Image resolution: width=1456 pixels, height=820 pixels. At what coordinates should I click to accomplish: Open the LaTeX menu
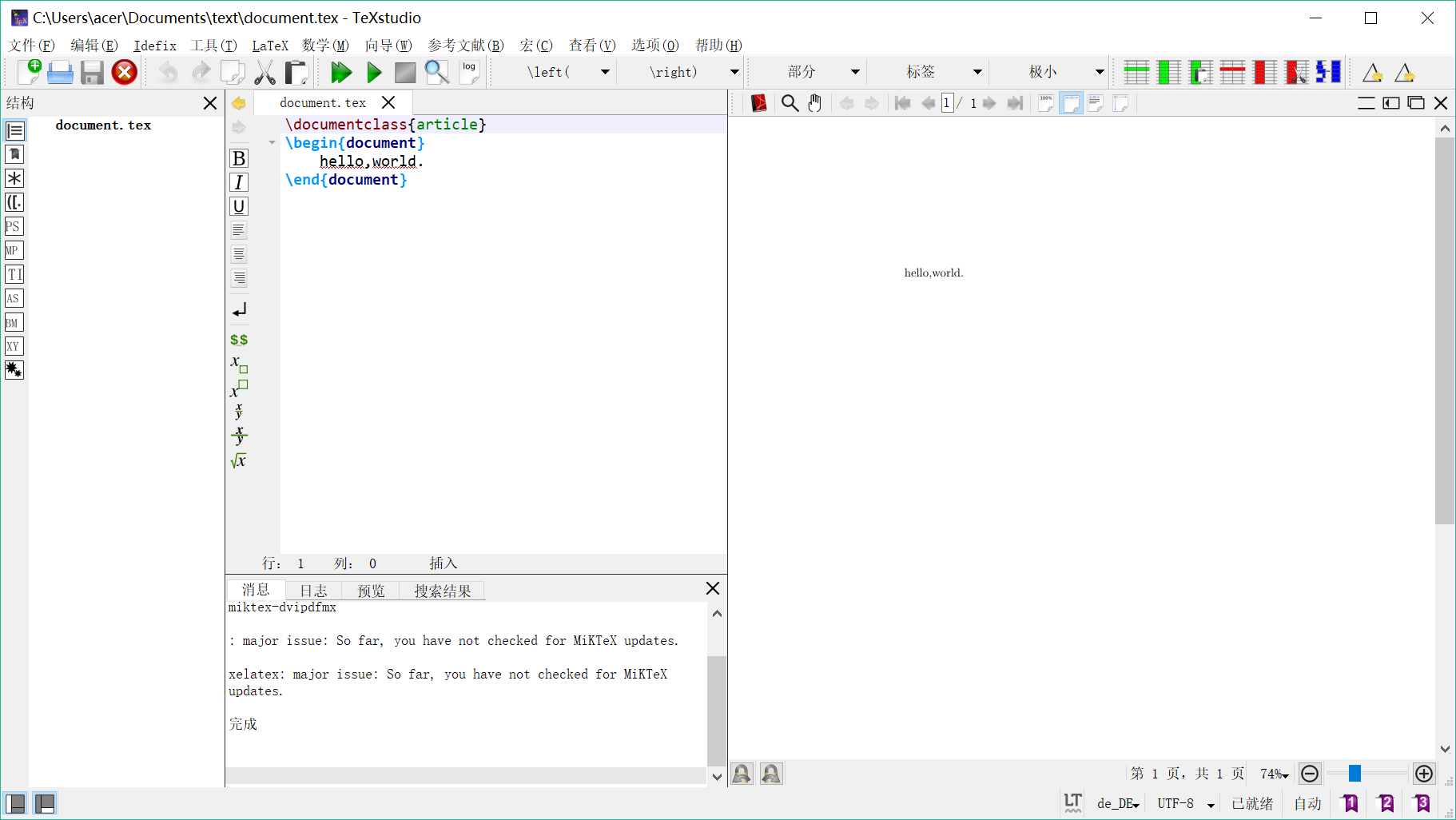click(270, 46)
